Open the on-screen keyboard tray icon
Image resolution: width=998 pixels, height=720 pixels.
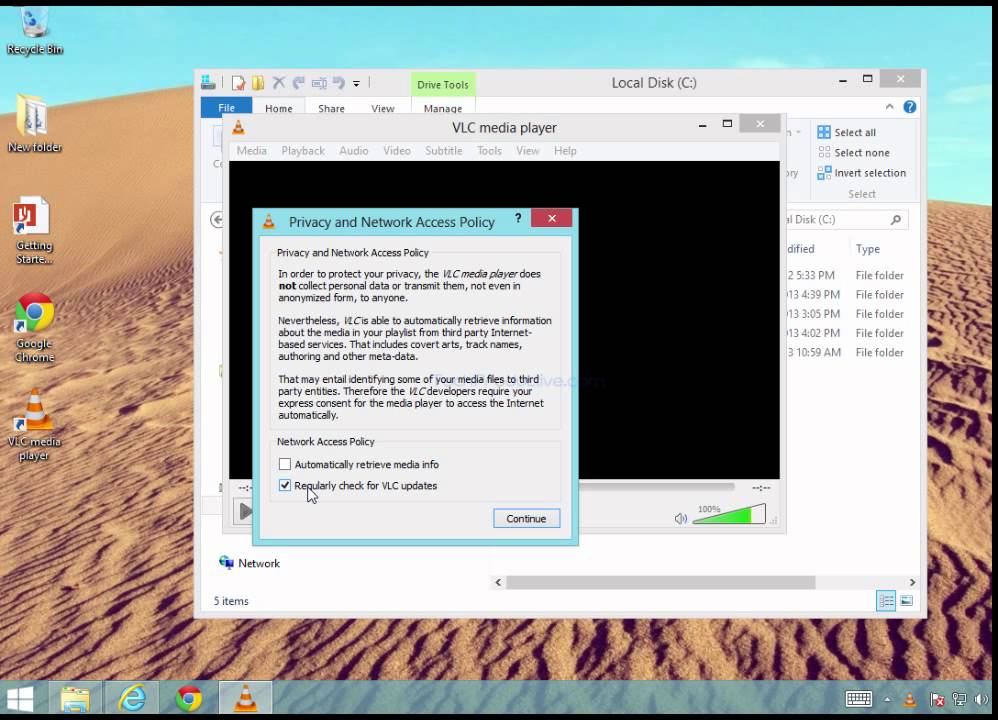[859, 699]
